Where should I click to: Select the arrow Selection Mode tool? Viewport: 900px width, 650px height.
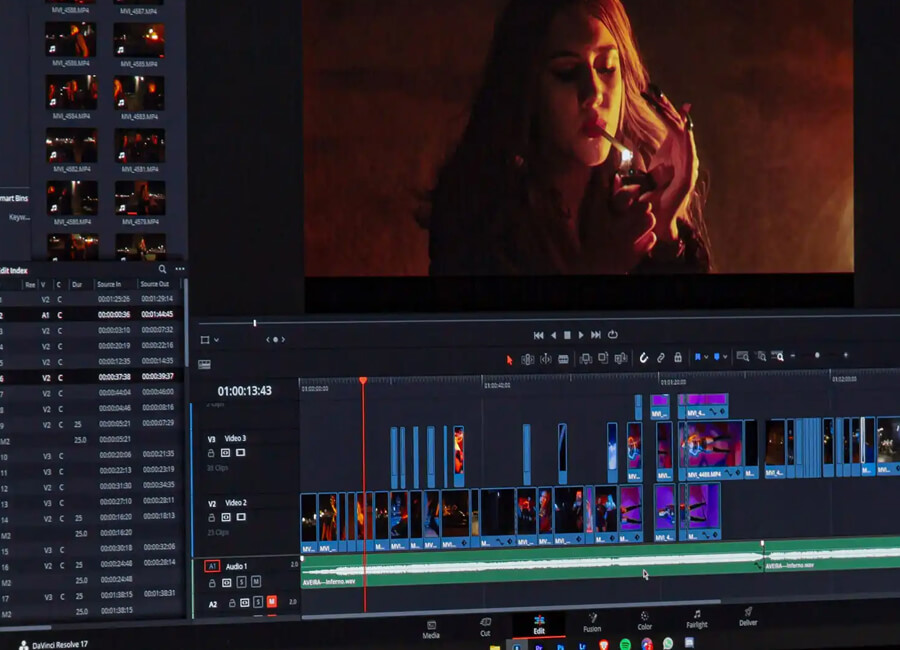tap(509, 358)
